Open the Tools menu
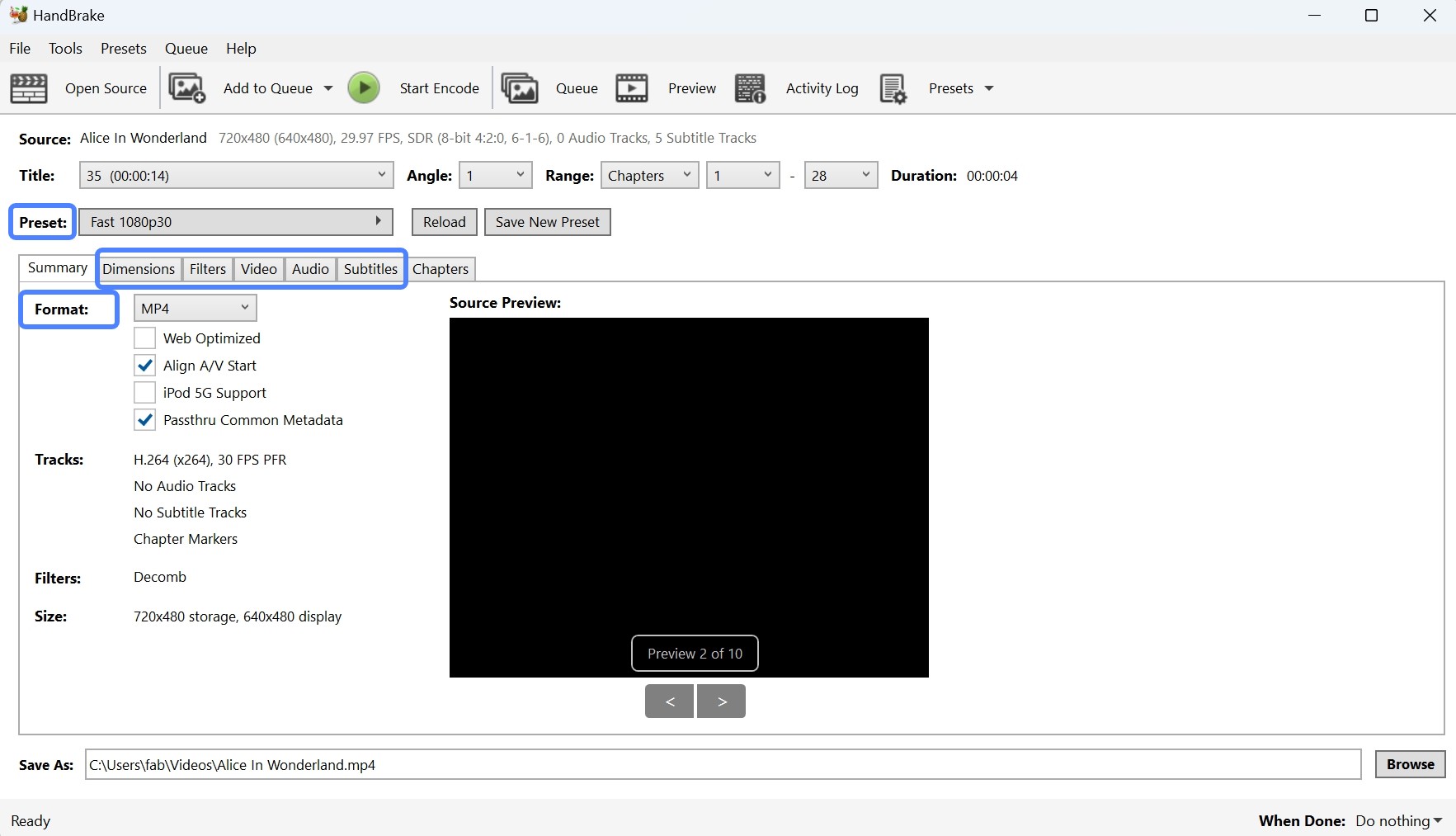 pos(65,48)
